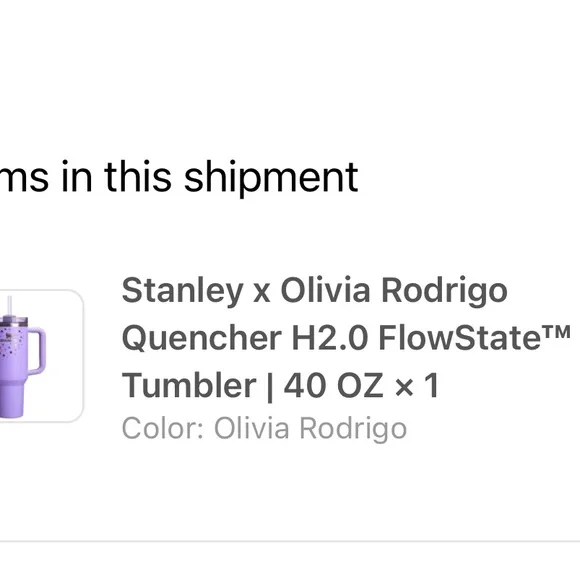Open the purple tumbler product thumbnail
This screenshot has width=580, height=580.
tap(41, 356)
